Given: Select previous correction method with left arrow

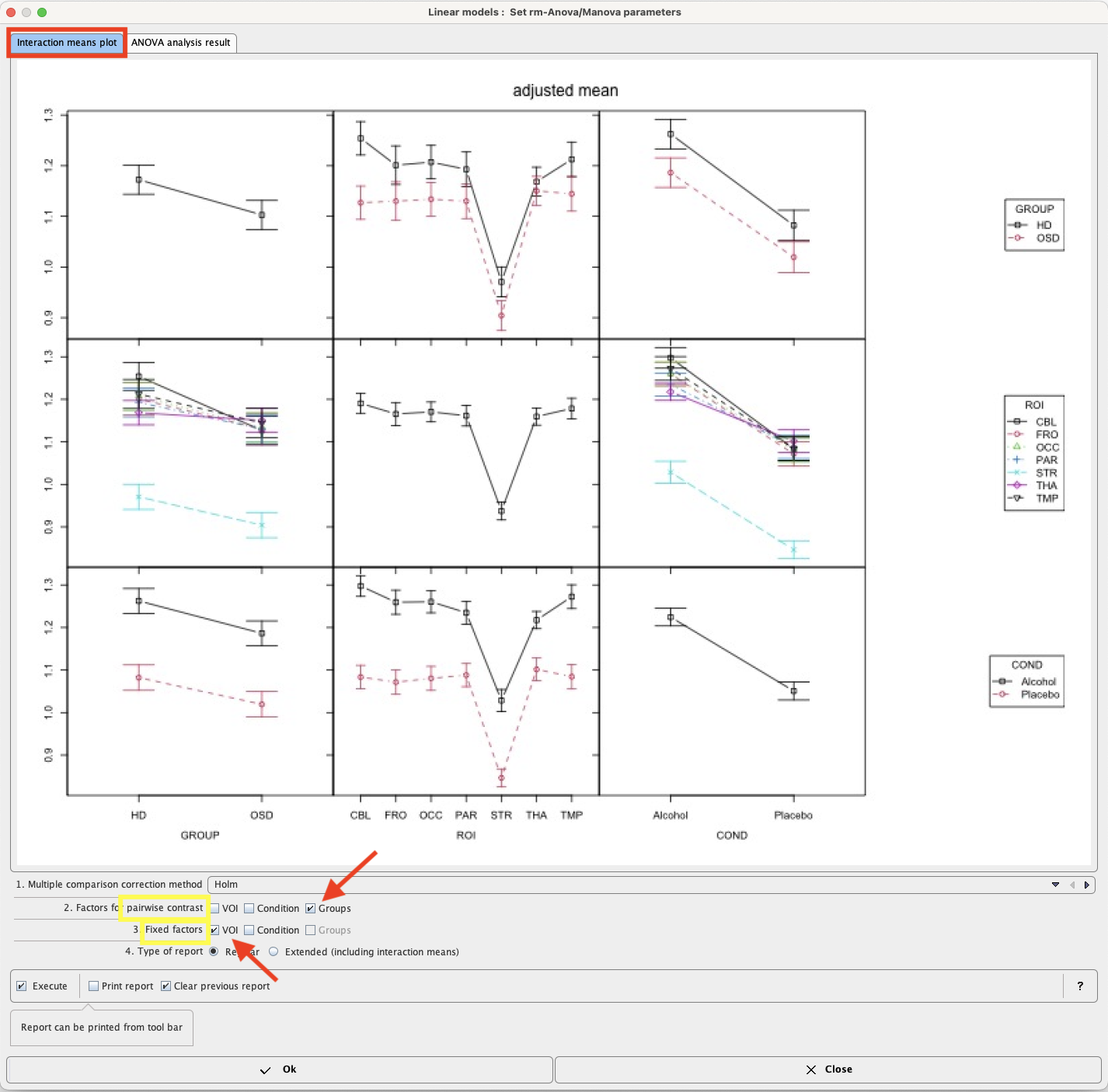Looking at the screenshot, I should click(1072, 885).
